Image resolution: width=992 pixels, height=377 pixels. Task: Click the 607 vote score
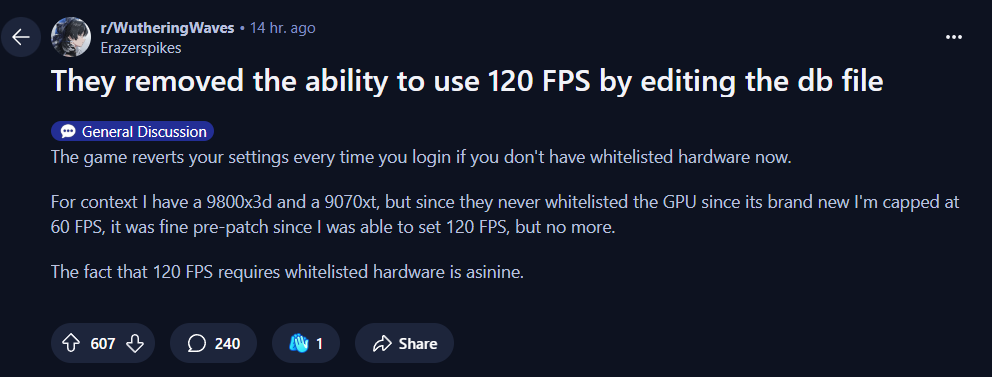point(103,343)
